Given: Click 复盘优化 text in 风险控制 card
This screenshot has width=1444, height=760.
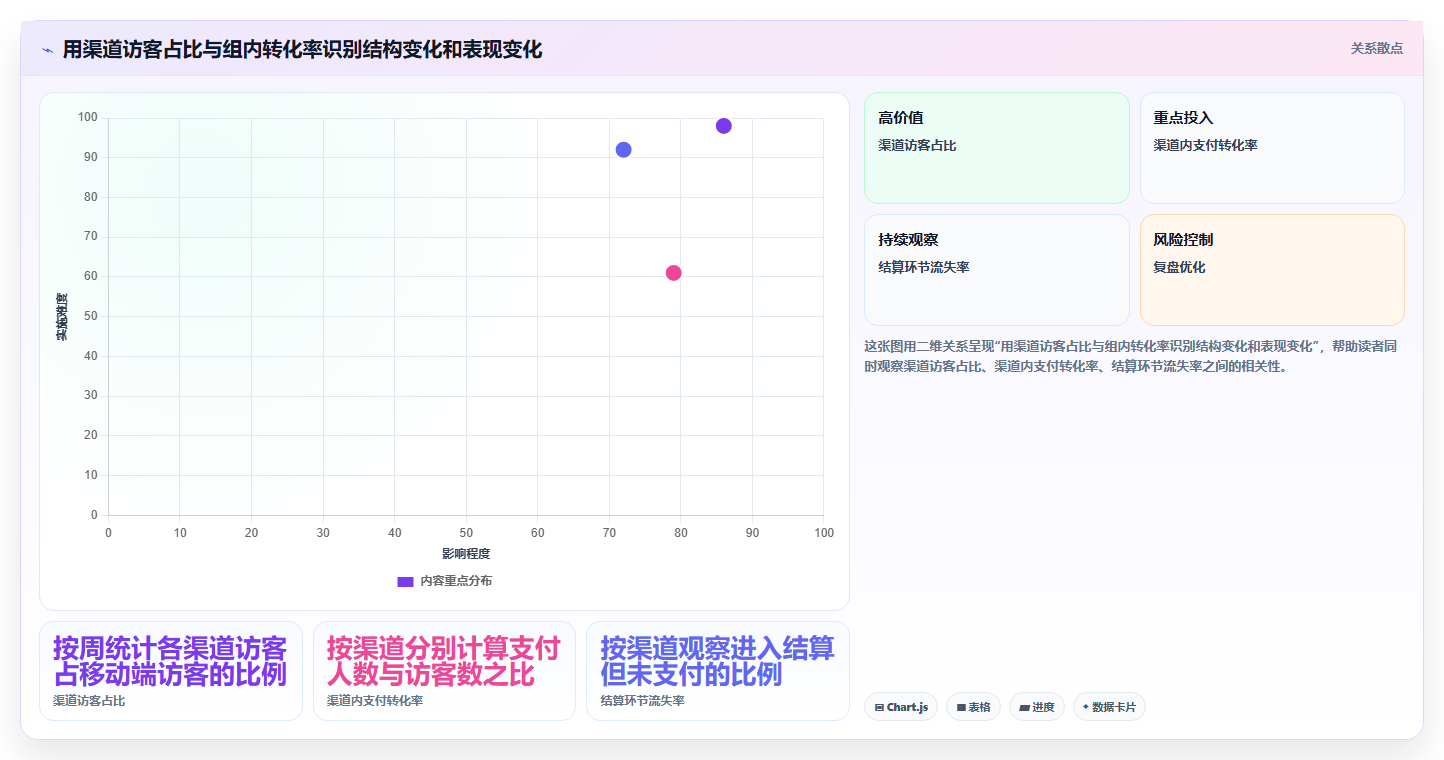Looking at the screenshot, I should point(1179,267).
